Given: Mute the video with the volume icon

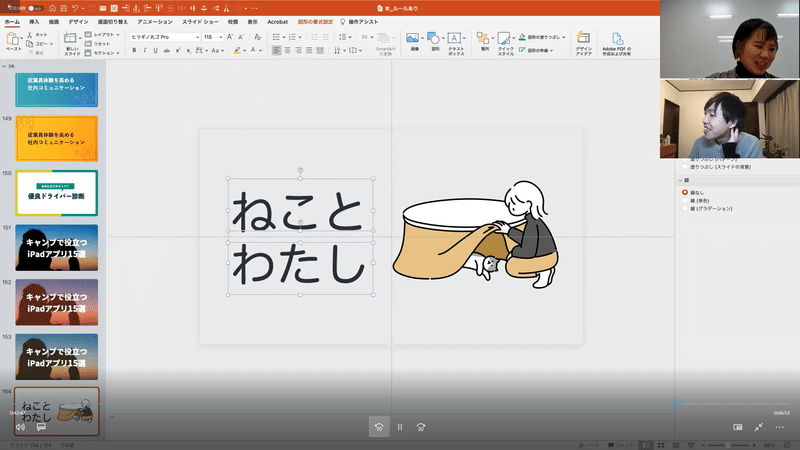Looking at the screenshot, I should pos(20,427).
